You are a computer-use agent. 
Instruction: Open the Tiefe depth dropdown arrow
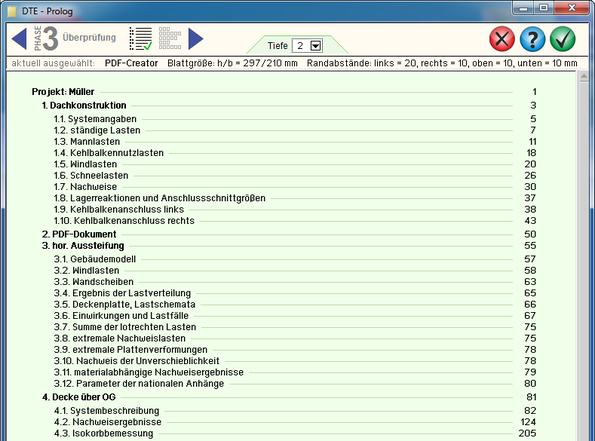pyautogui.click(x=316, y=46)
